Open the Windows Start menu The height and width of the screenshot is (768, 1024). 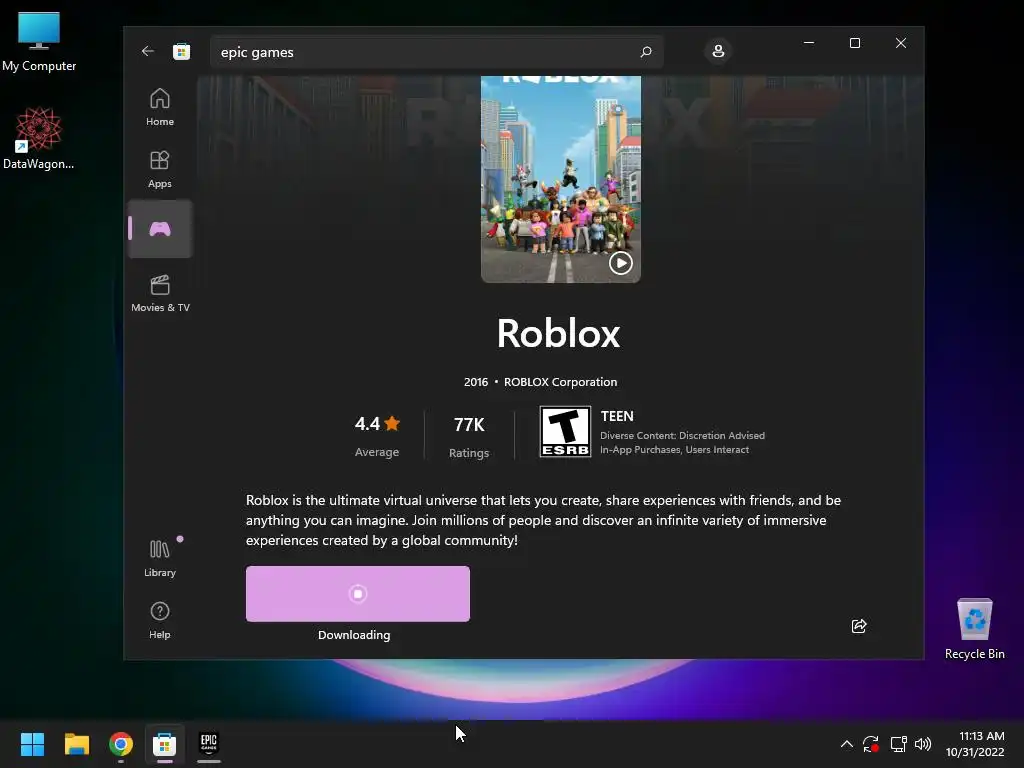tap(32, 744)
